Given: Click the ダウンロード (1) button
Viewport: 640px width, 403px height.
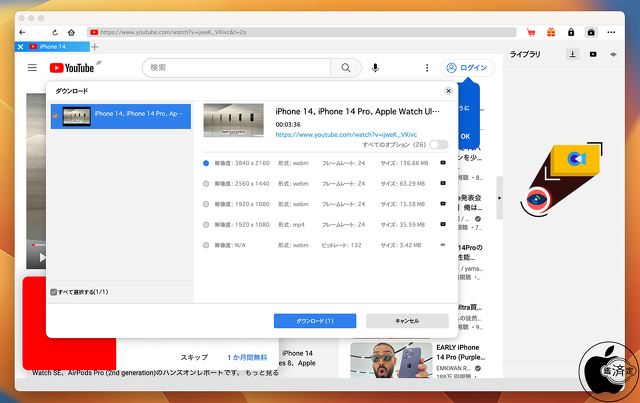Looking at the screenshot, I should click(x=315, y=321).
